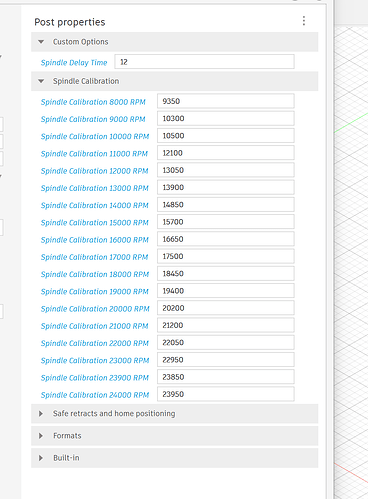This screenshot has width=368, height=499.
Task: Edit the 20000 RPM calibration value
Action: [x=226, y=308]
